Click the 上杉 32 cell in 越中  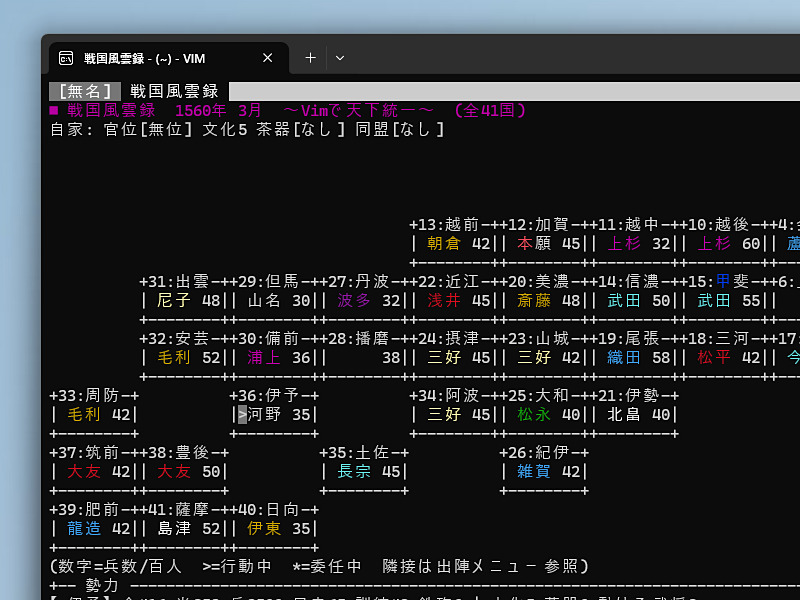tap(639, 244)
